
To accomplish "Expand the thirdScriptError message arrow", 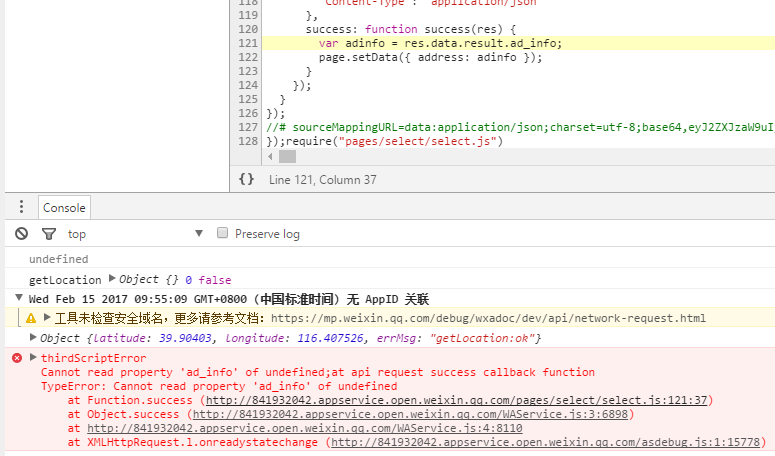I will (34, 358).
